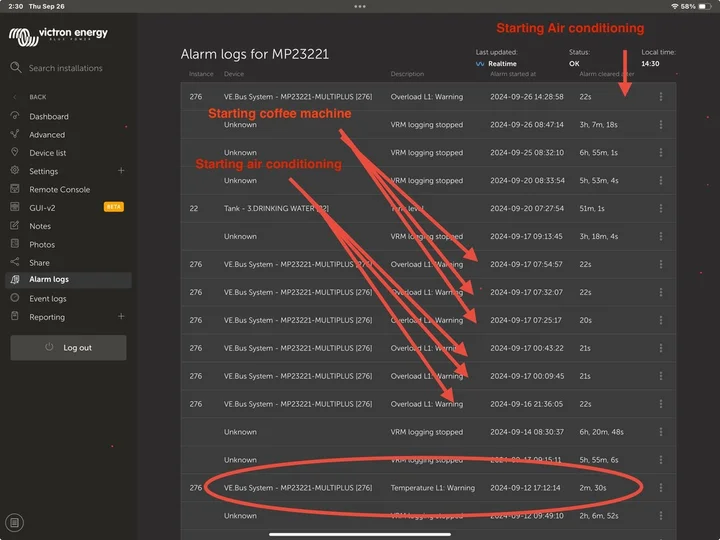Go back using the BACK link
The width and height of the screenshot is (720, 540).
click(x=38, y=97)
